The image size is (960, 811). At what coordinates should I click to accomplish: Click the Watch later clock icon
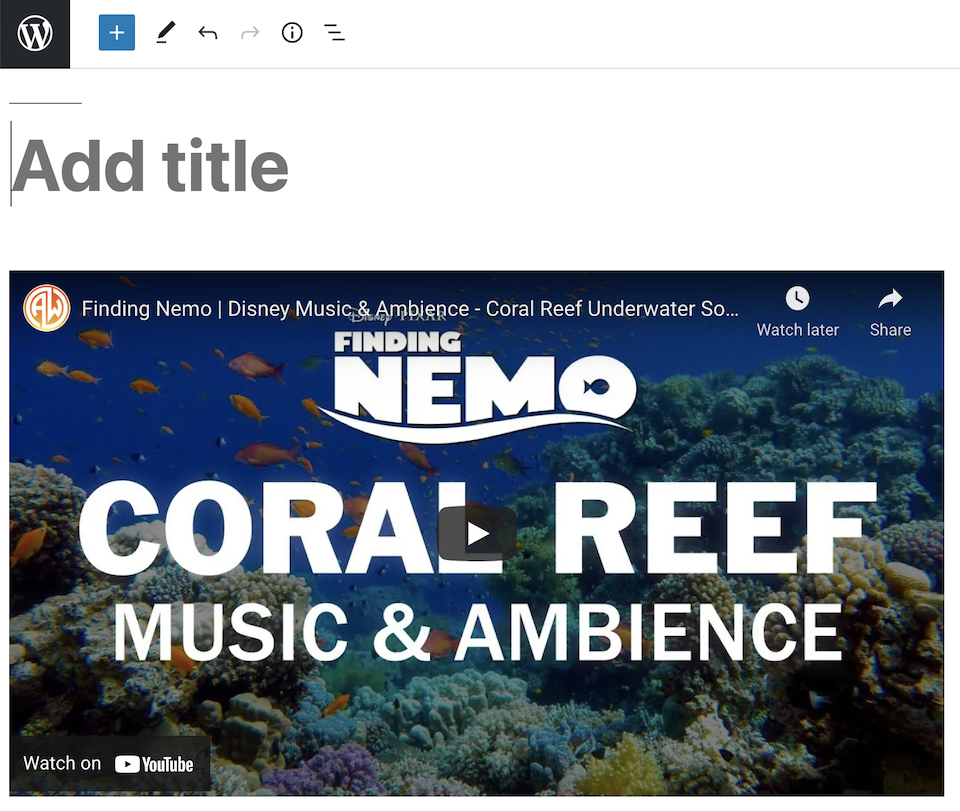point(797,298)
